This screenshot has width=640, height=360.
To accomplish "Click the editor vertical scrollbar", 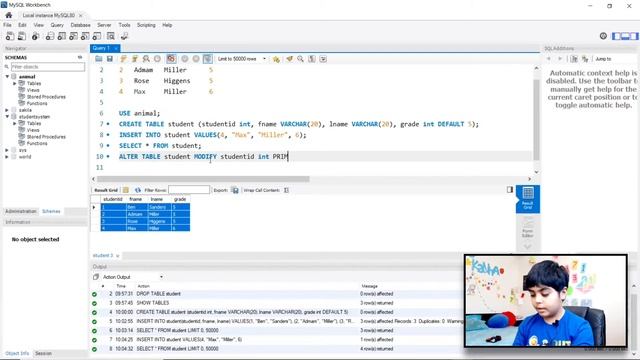I will click(536, 120).
